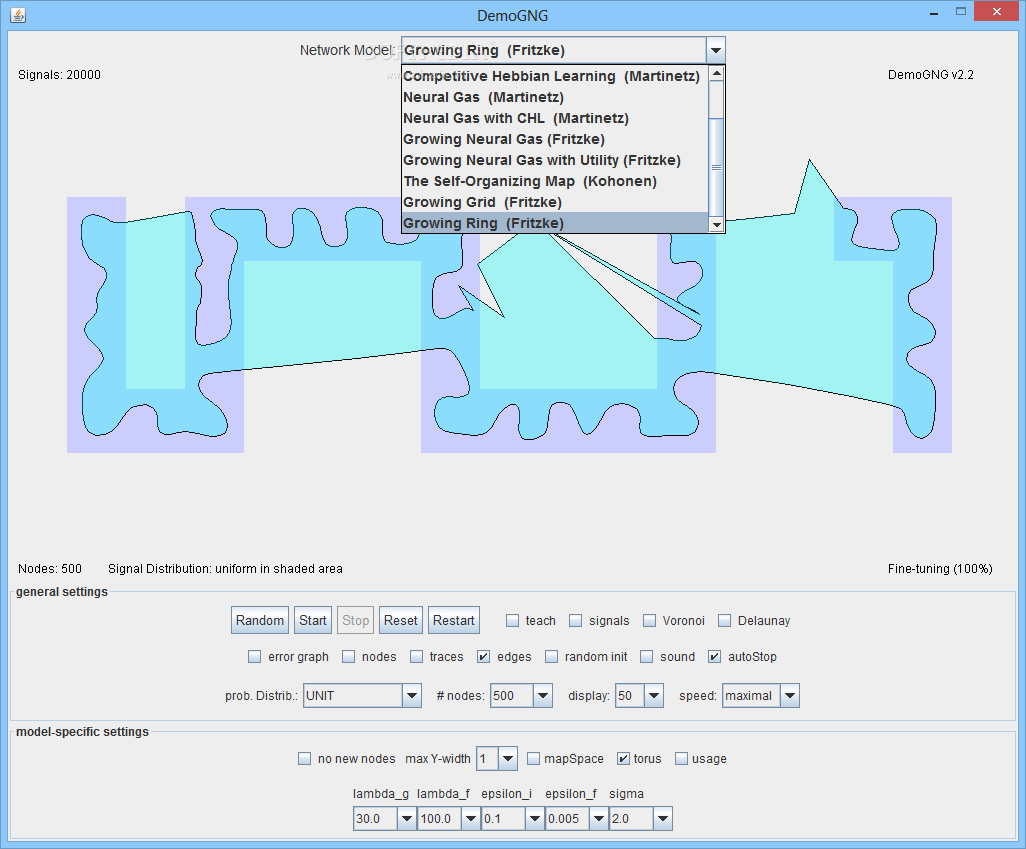Screen dimensions: 1026x849
Task: Click the Nodes: 500 label
Action: coord(50,569)
